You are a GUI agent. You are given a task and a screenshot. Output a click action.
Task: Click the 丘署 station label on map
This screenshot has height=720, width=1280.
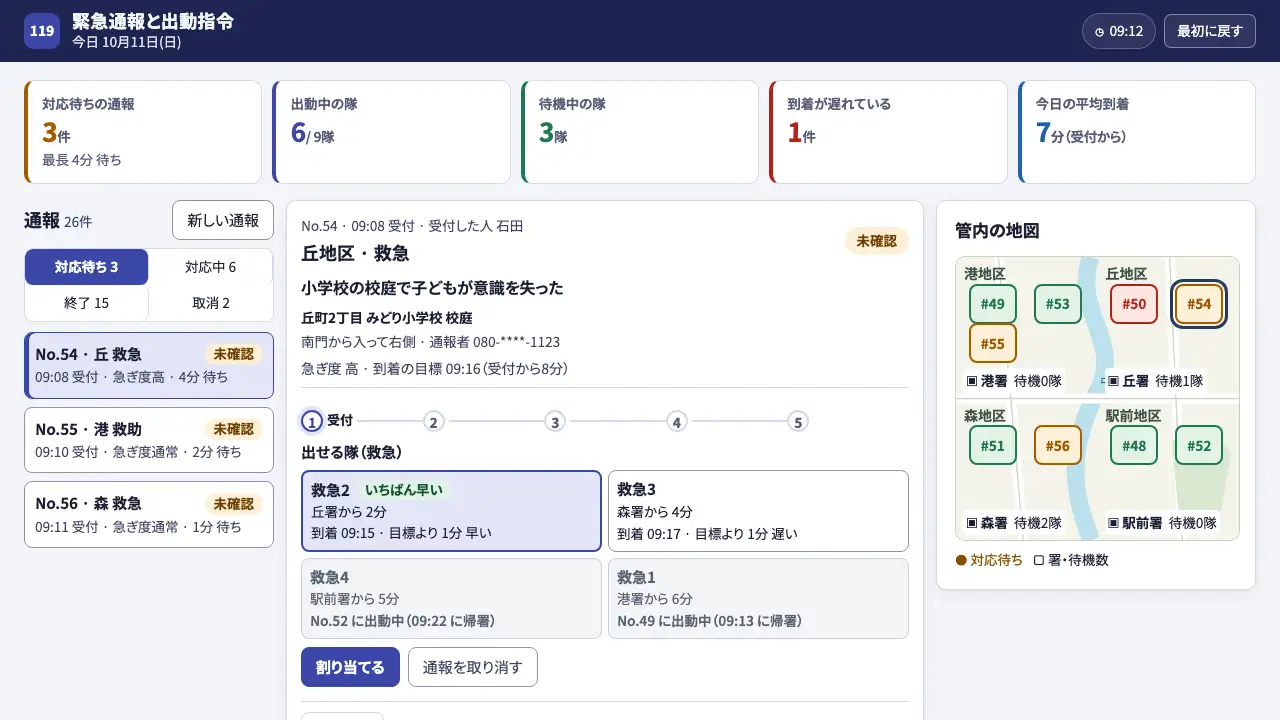pos(1156,381)
